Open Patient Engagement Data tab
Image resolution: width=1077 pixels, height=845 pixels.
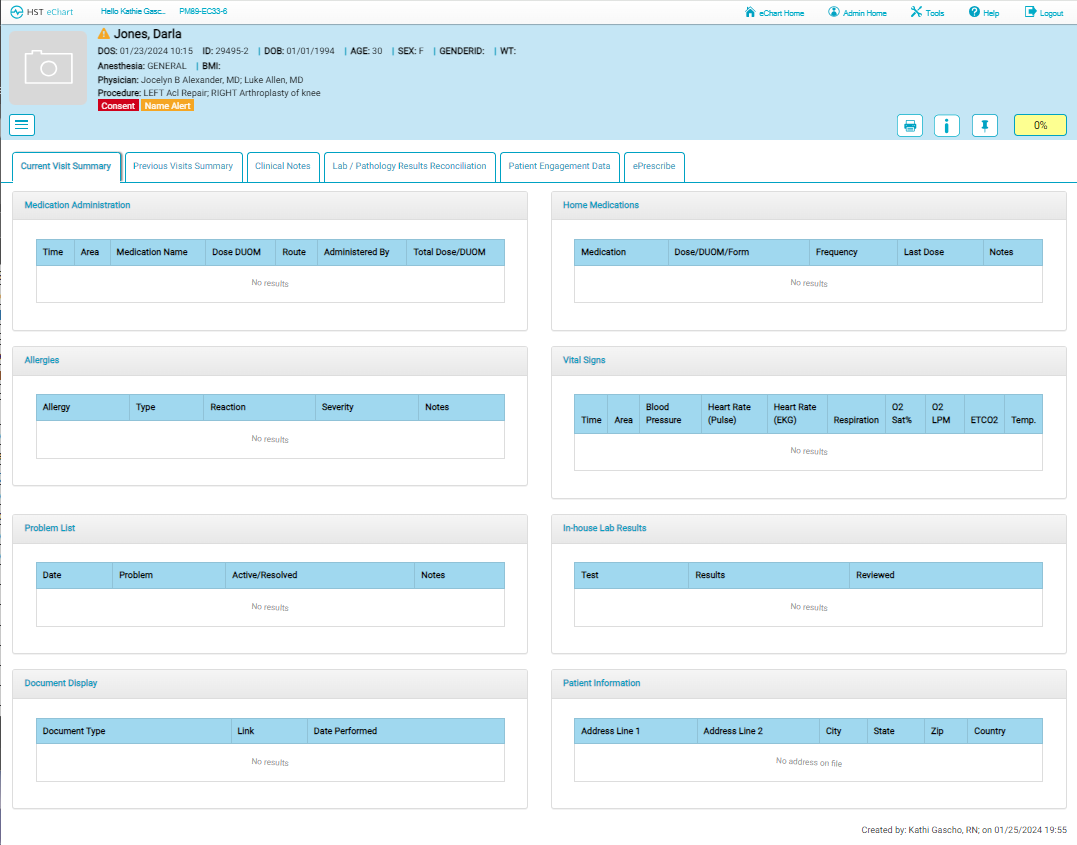pyautogui.click(x=559, y=166)
